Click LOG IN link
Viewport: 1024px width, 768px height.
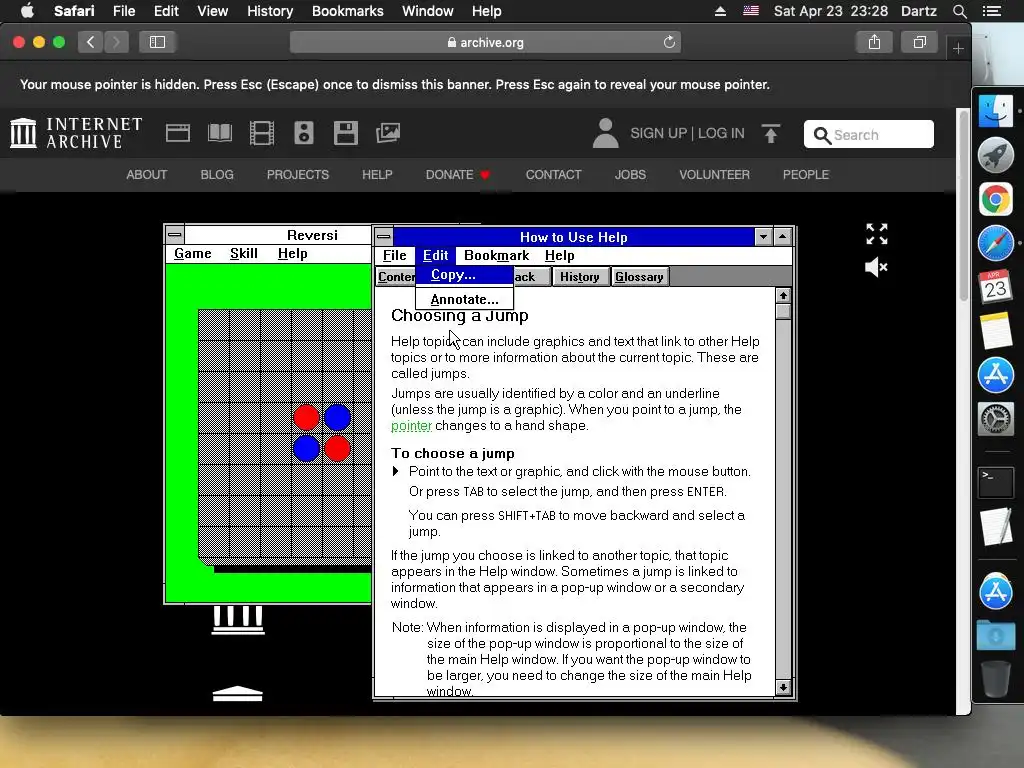click(x=721, y=133)
